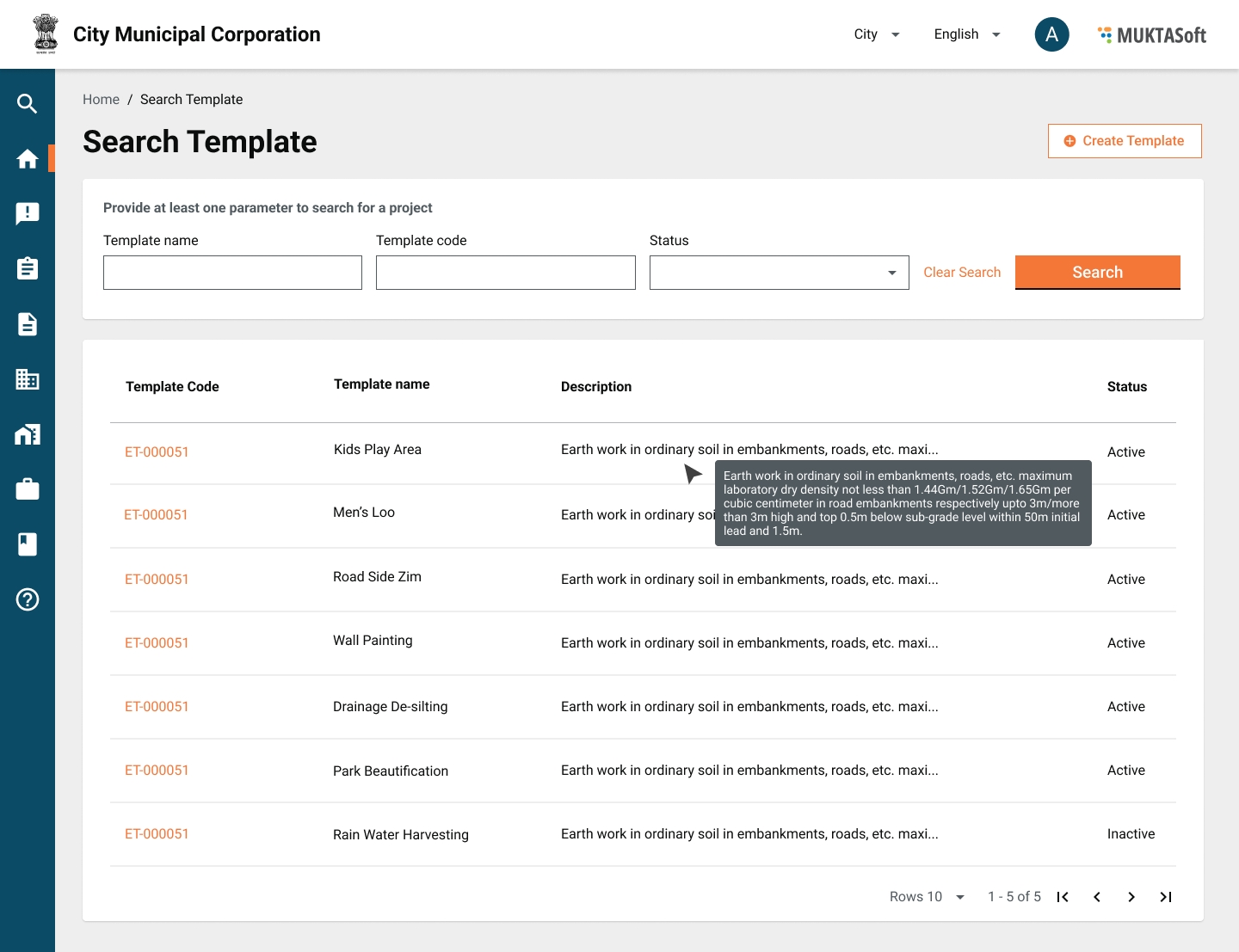Viewport: 1239px width, 952px height.
Task: Change the Rows 10 per page dropdown
Action: 927,897
